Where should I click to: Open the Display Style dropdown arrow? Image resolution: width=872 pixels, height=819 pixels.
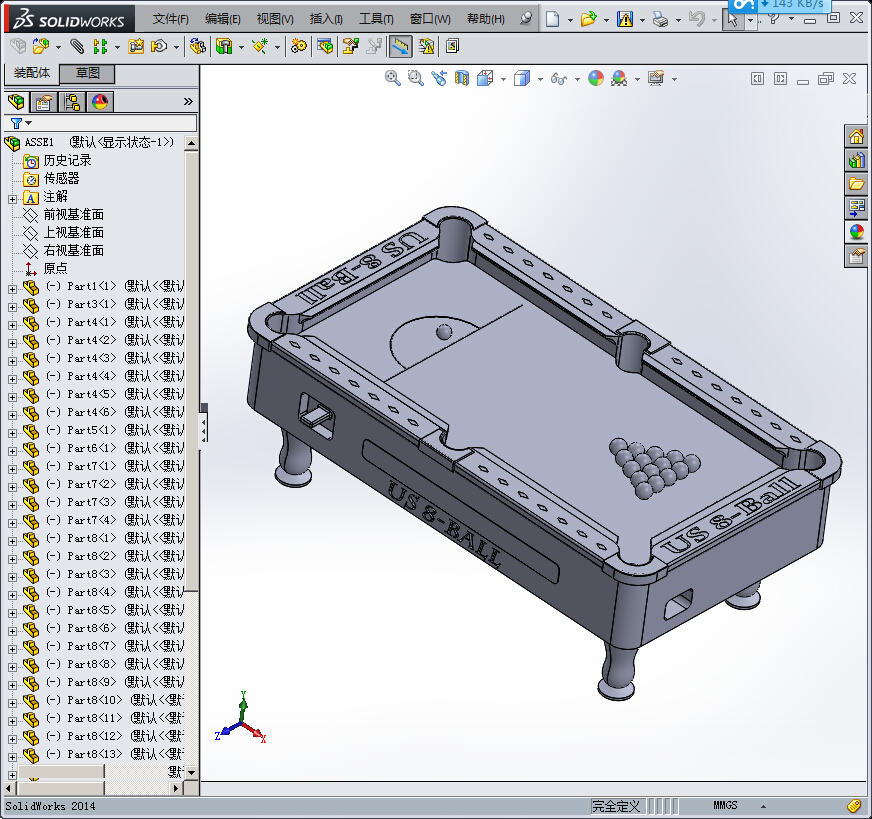(540, 79)
